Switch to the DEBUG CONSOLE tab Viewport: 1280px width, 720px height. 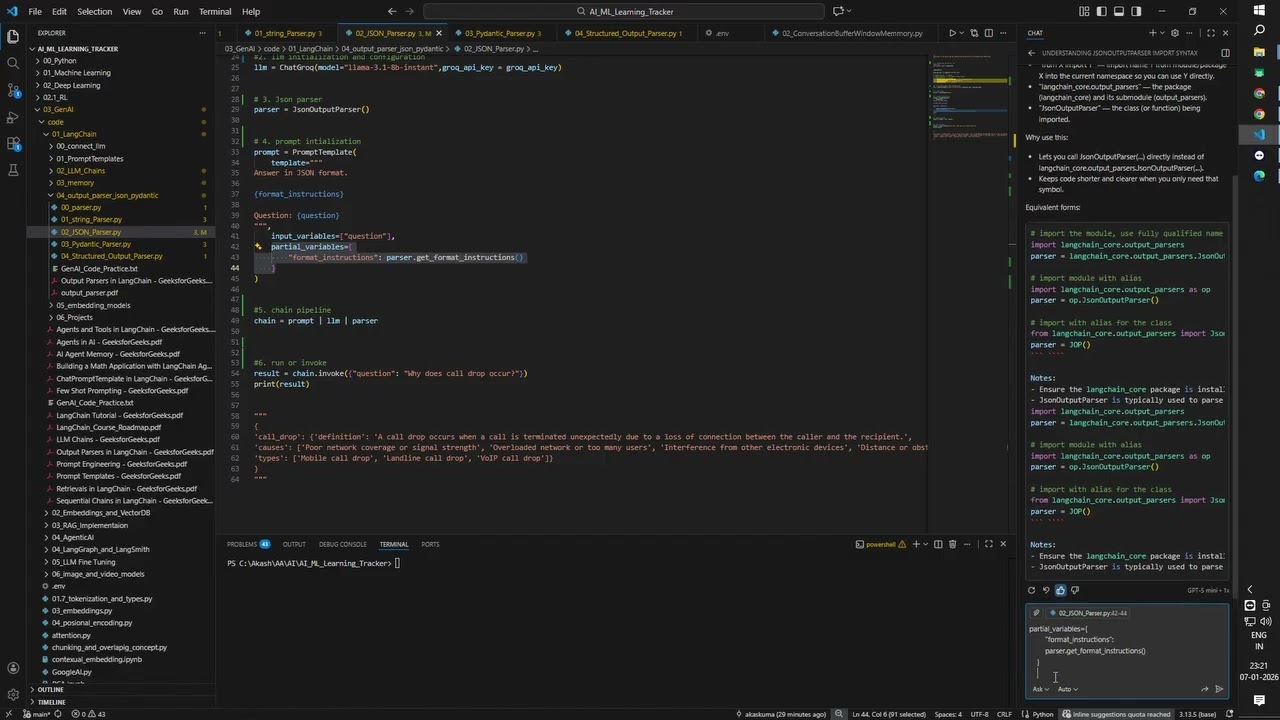click(x=343, y=544)
